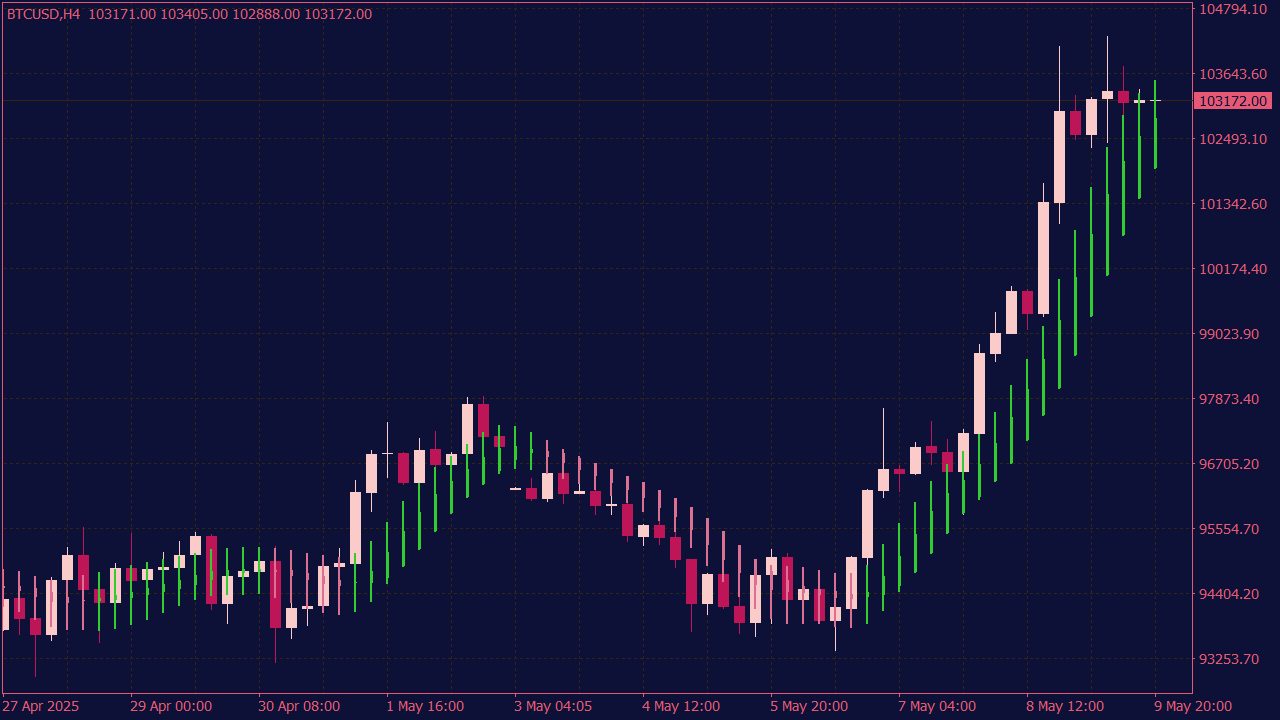Click the 93253.70 price axis label
The image size is (1280, 720).
(1233, 659)
